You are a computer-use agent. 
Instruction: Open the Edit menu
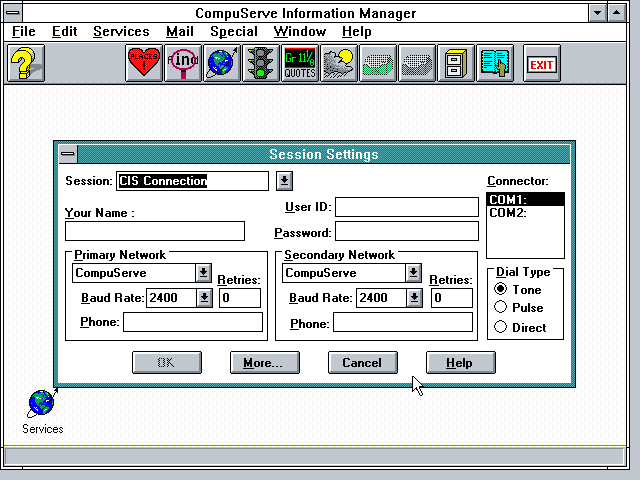64,31
